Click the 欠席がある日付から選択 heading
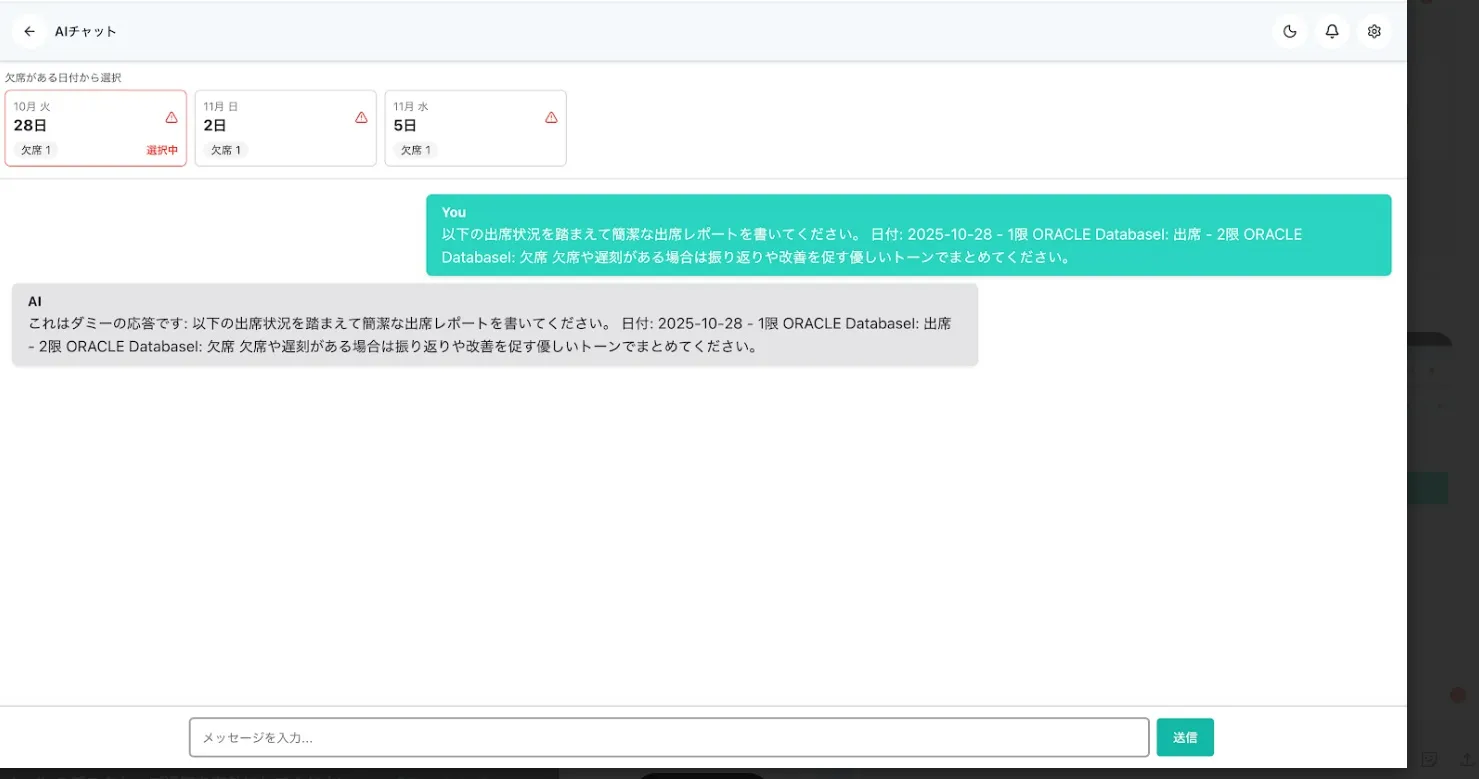 (x=64, y=77)
